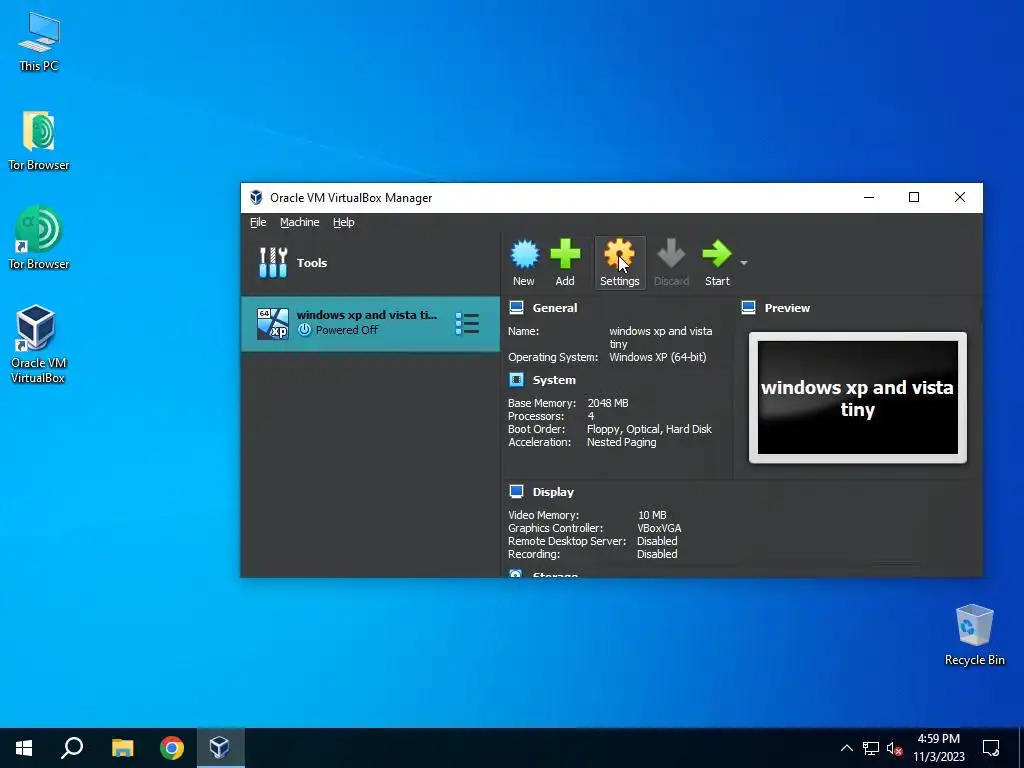Open Google Chrome from taskbar
1024x768 pixels.
click(x=172, y=748)
